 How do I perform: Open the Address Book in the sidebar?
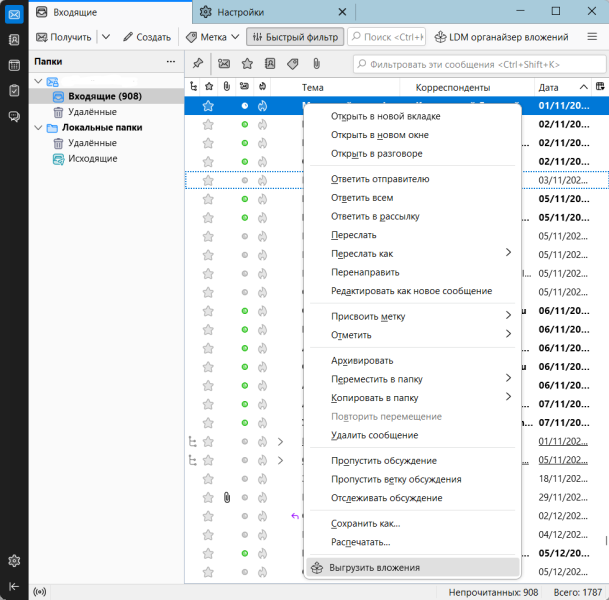[14, 40]
